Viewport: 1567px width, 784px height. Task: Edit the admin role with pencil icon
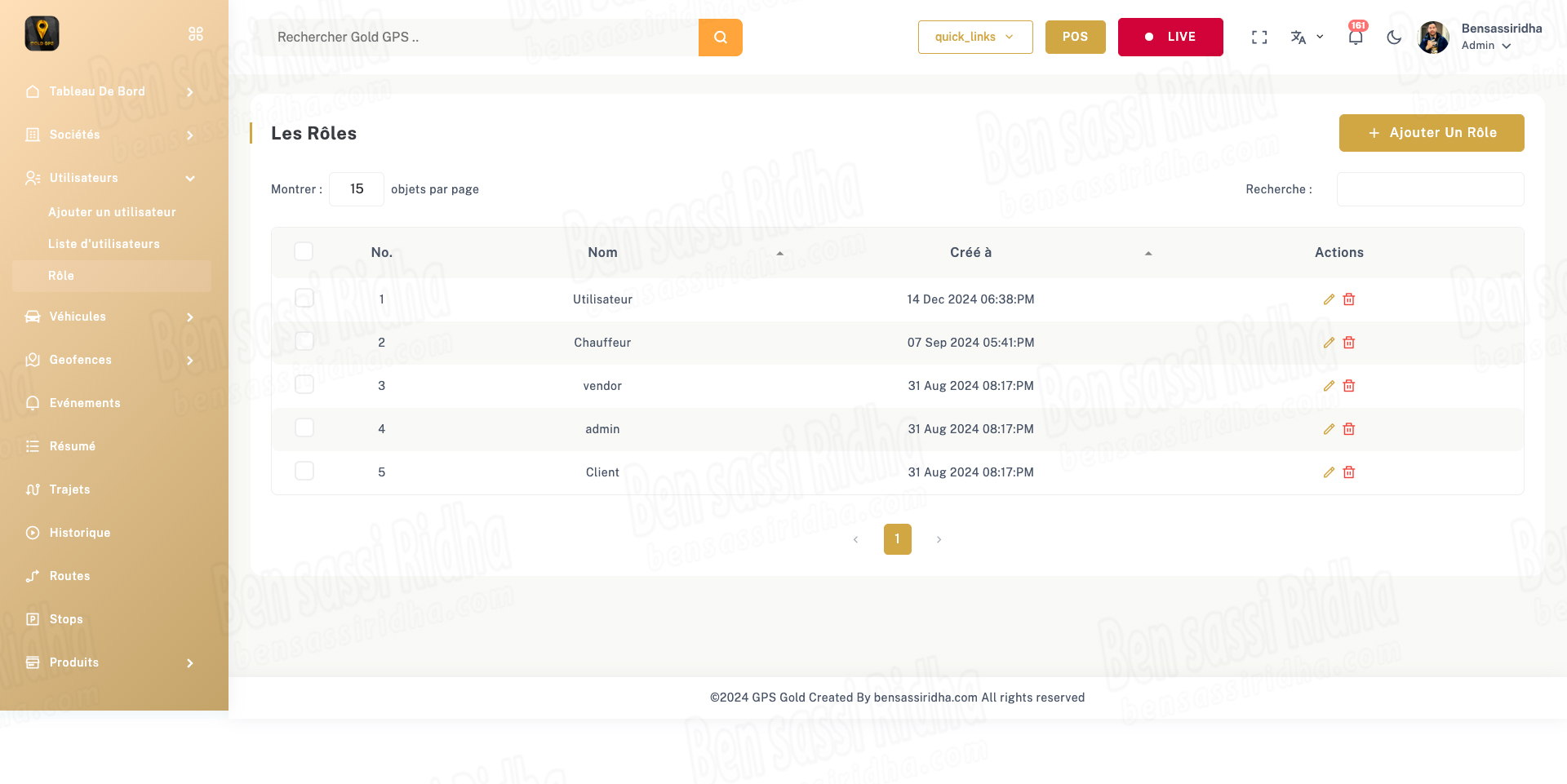pos(1329,429)
